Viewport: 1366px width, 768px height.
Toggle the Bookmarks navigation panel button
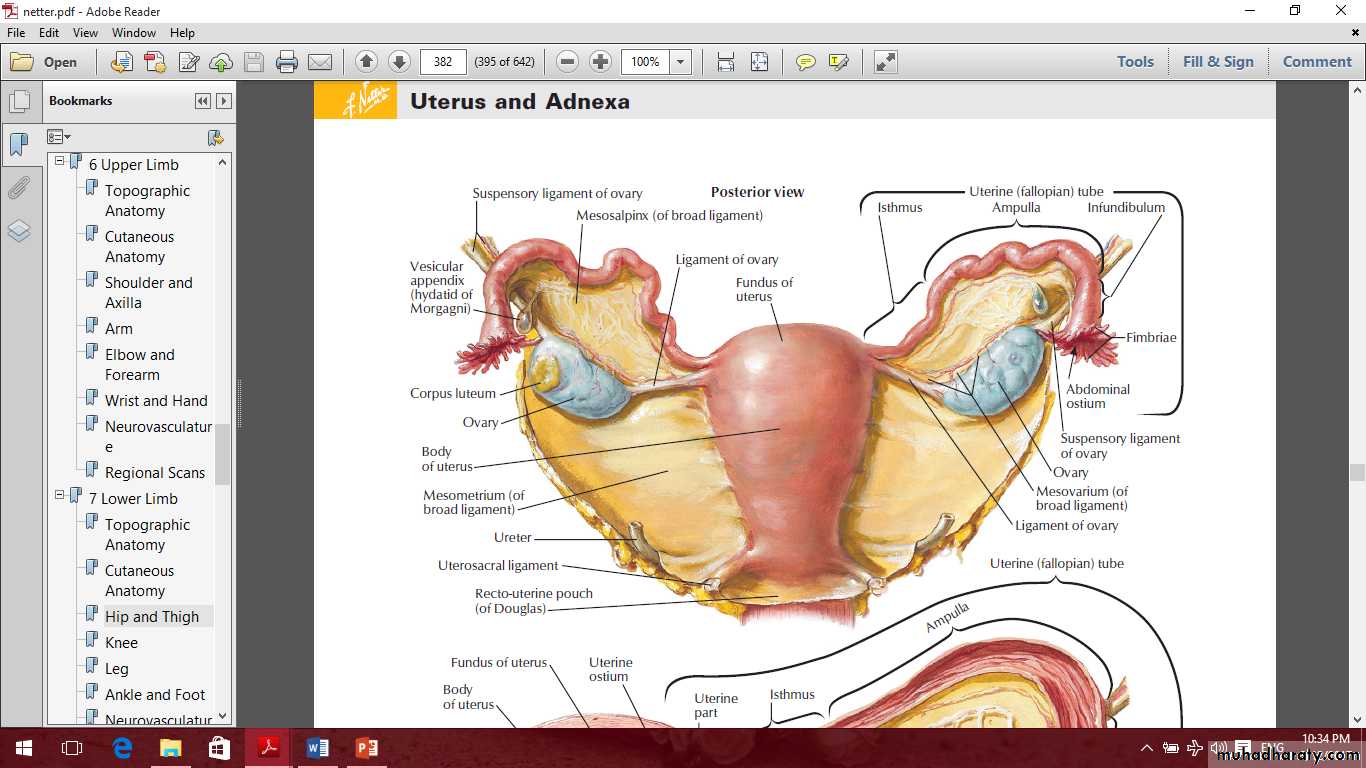pyautogui.click(x=19, y=146)
